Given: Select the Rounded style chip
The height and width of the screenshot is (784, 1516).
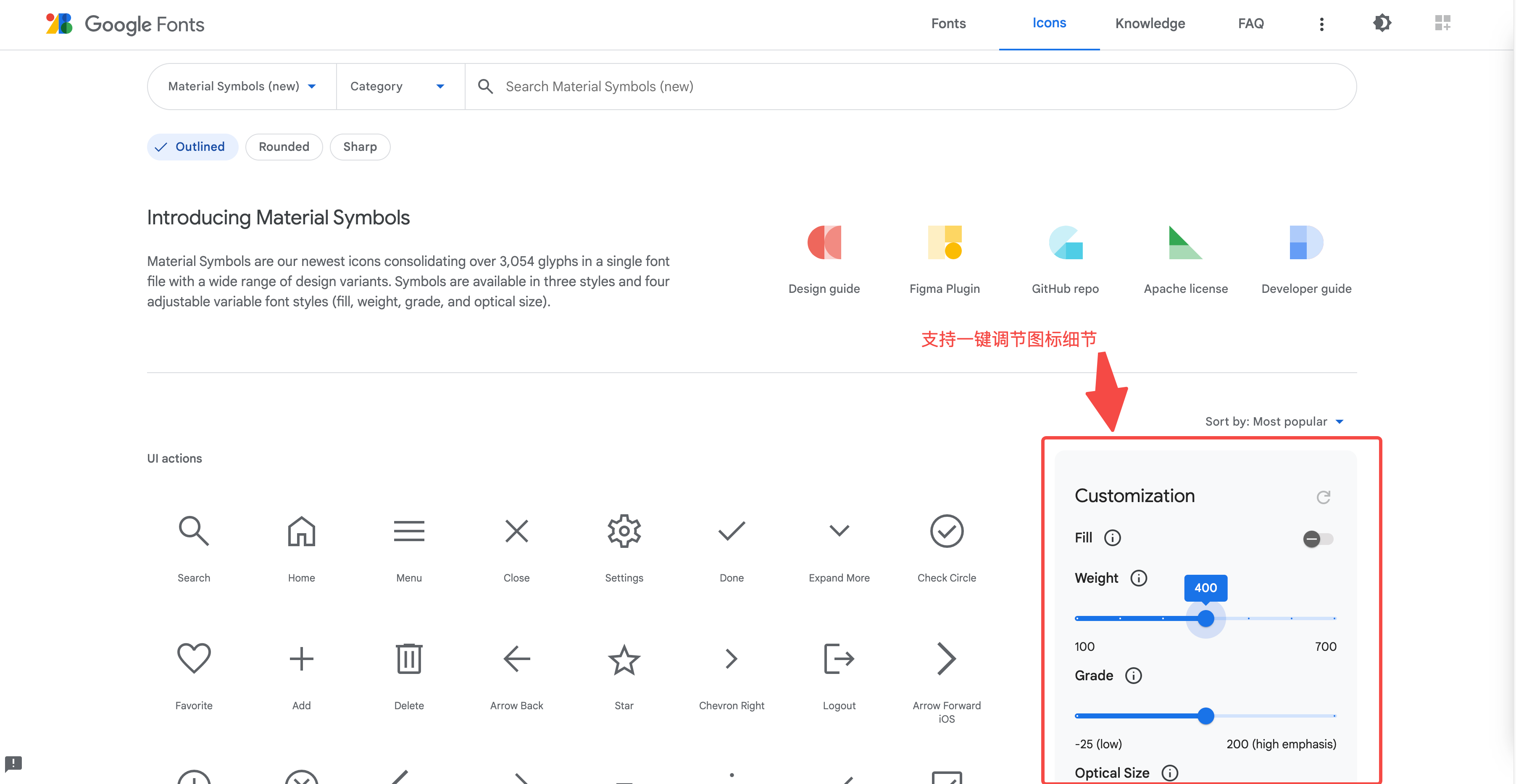Looking at the screenshot, I should pos(284,147).
